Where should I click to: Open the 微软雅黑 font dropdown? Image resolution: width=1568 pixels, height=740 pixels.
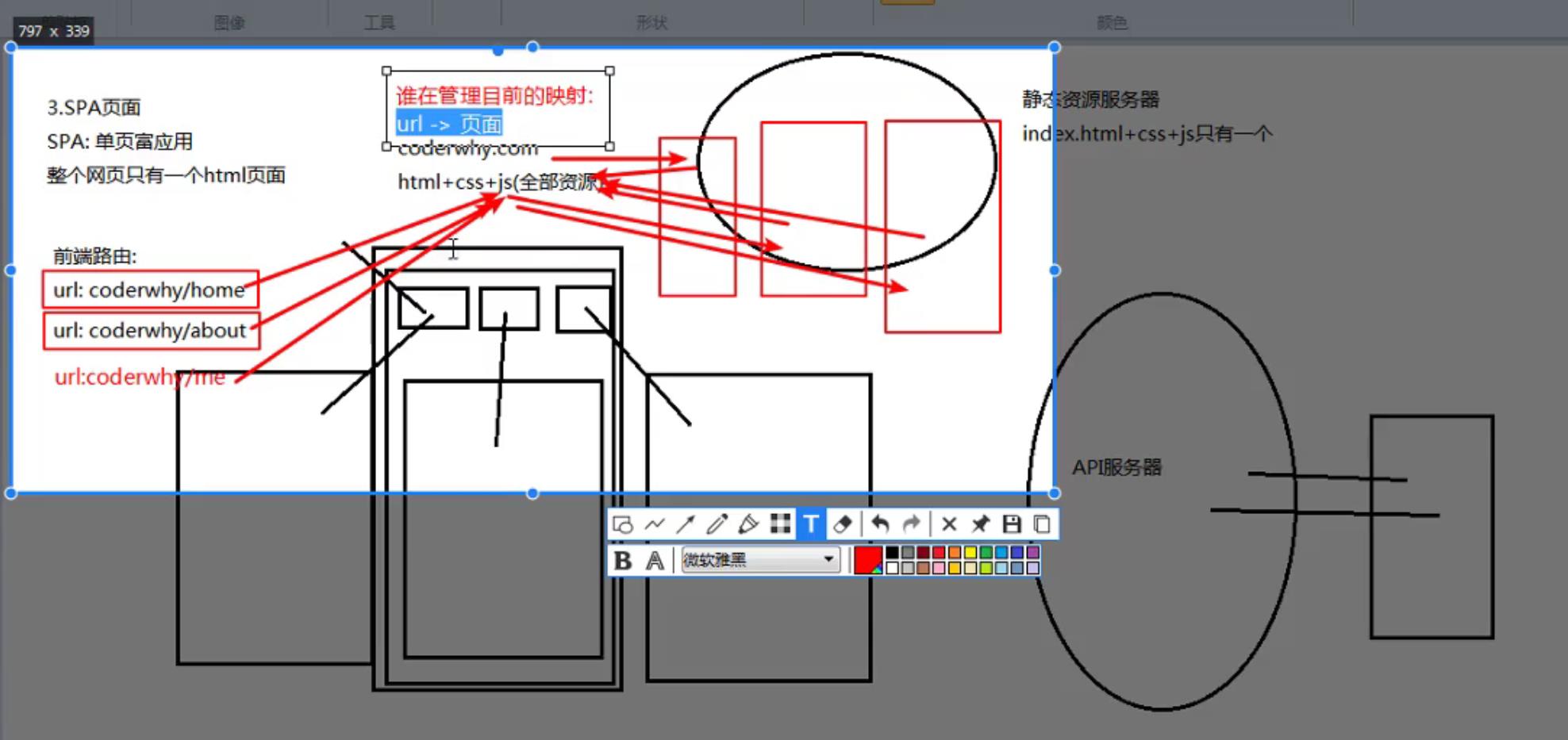[760, 560]
